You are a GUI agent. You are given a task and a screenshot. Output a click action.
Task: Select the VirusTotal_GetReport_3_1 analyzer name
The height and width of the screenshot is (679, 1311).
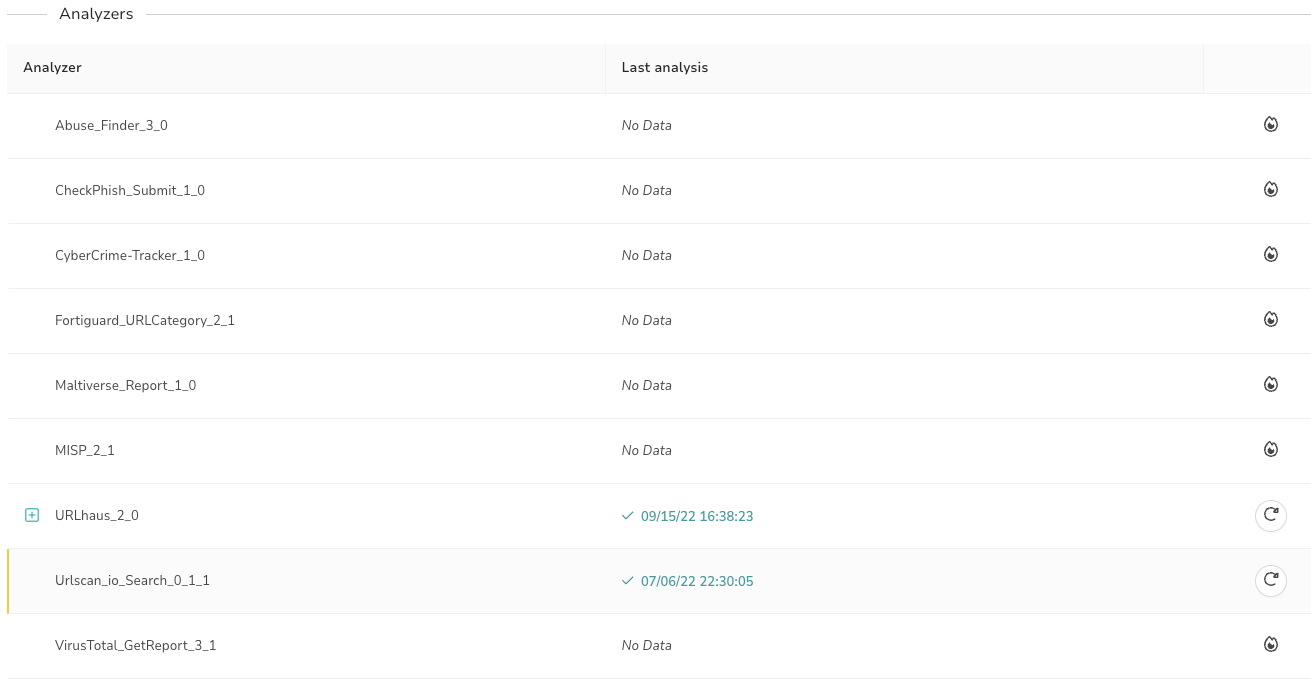[x=136, y=645]
